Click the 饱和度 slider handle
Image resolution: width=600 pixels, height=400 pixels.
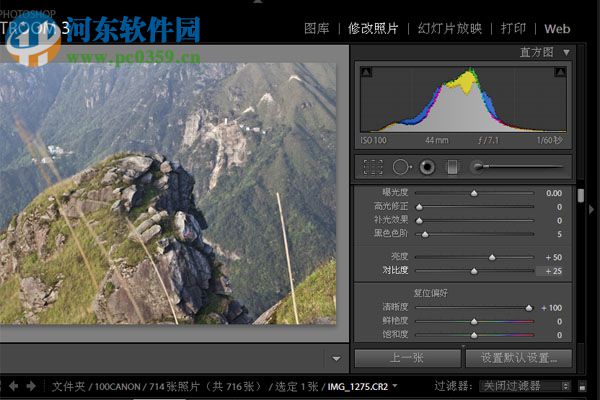coord(474,335)
